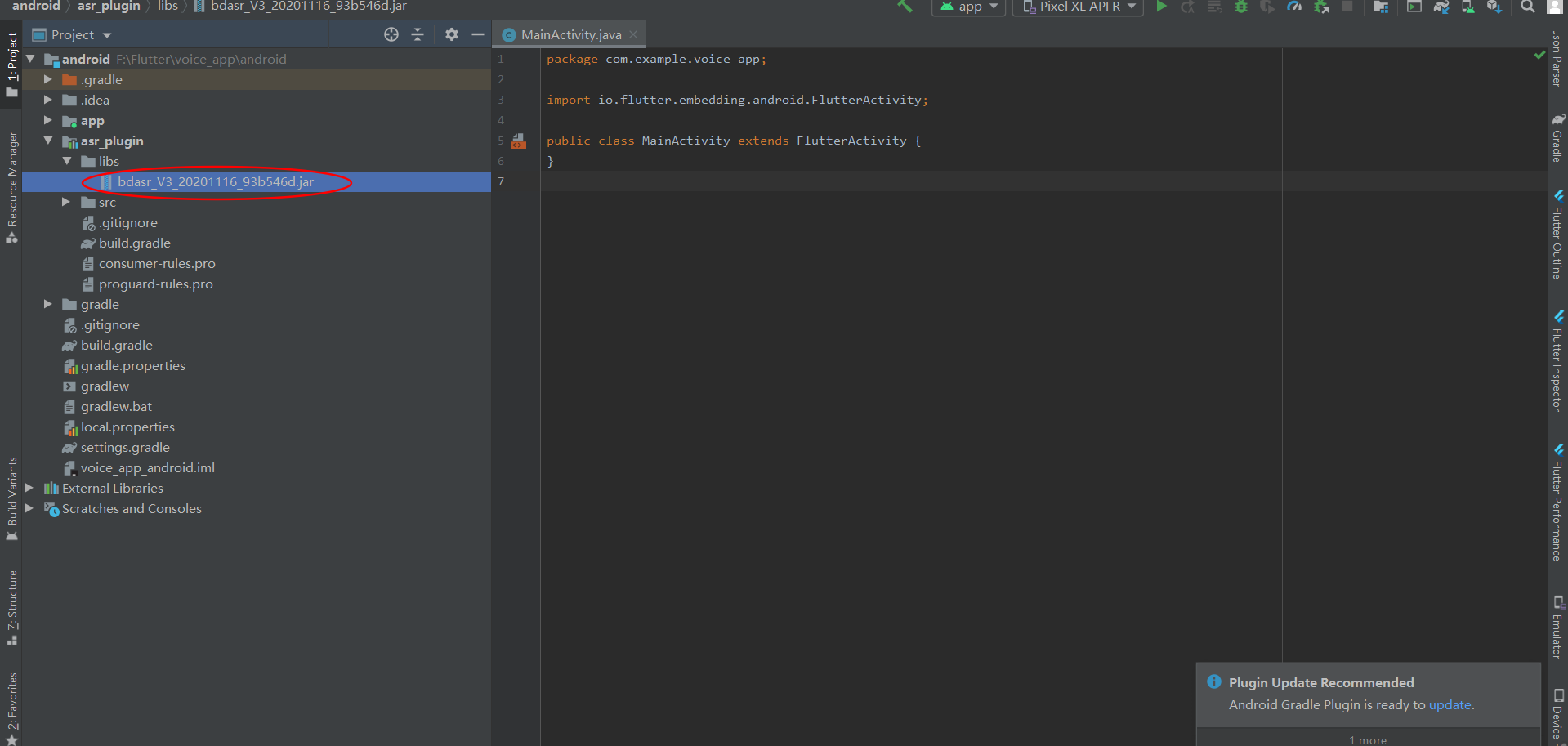Open Project panel settings gear
This screenshot has height=746, width=1568.
452,34
